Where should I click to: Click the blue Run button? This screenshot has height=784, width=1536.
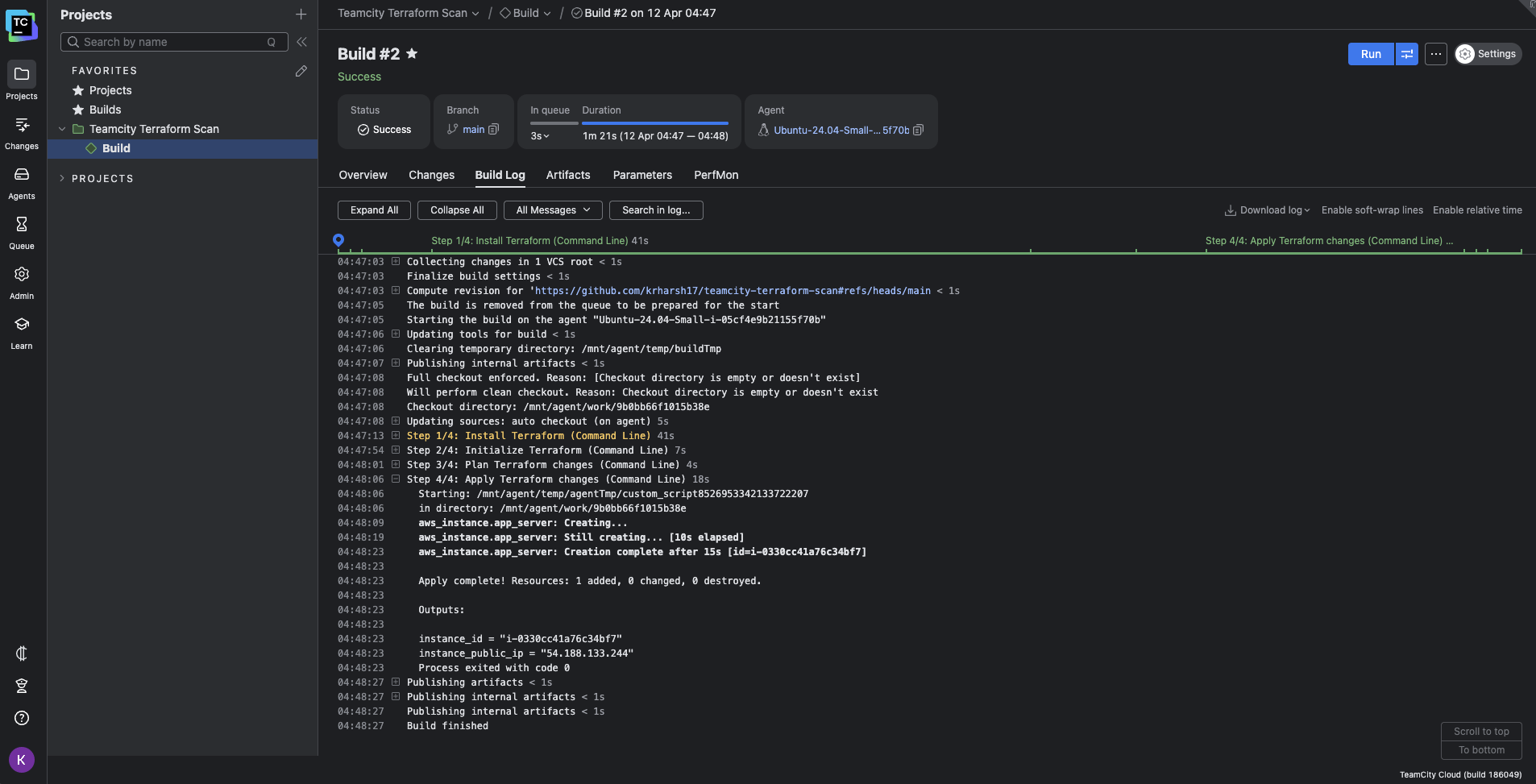coord(1371,54)
